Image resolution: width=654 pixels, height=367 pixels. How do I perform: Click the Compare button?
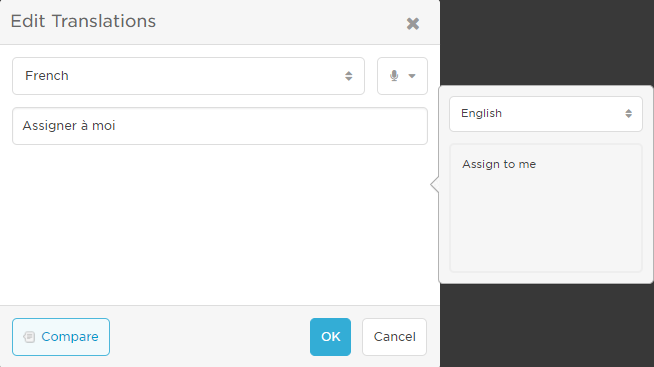(61, 337)
